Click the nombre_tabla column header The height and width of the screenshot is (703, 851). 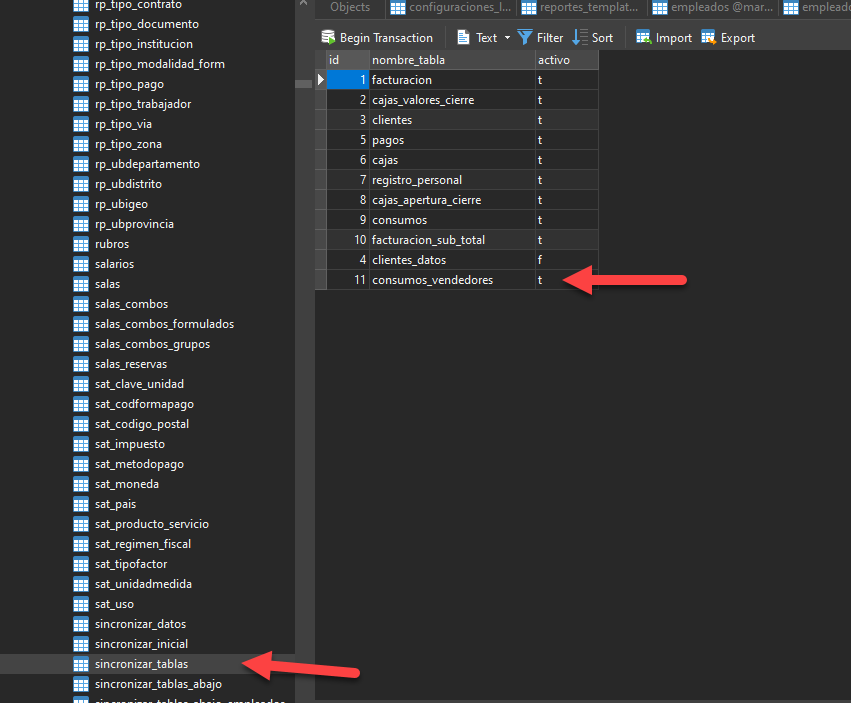coord(450,60)
